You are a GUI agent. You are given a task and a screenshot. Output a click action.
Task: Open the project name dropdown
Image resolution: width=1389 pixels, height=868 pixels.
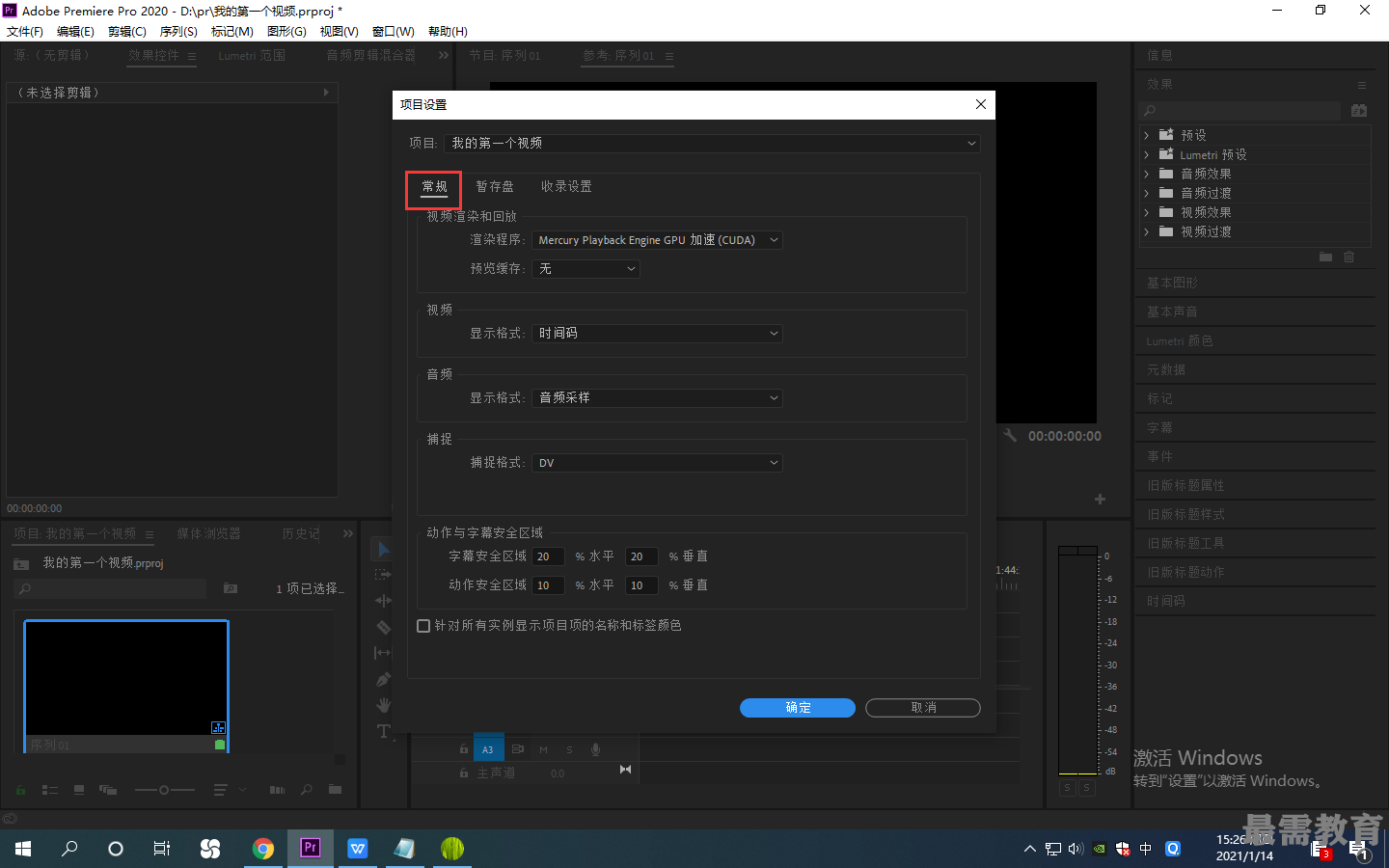[x=713, y=143]
